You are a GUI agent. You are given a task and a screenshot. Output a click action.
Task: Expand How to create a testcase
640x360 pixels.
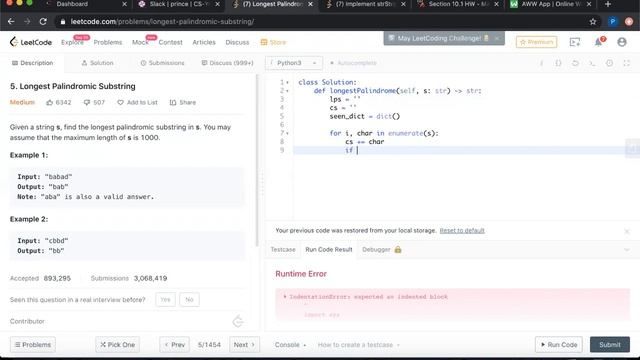pos(358,345)
